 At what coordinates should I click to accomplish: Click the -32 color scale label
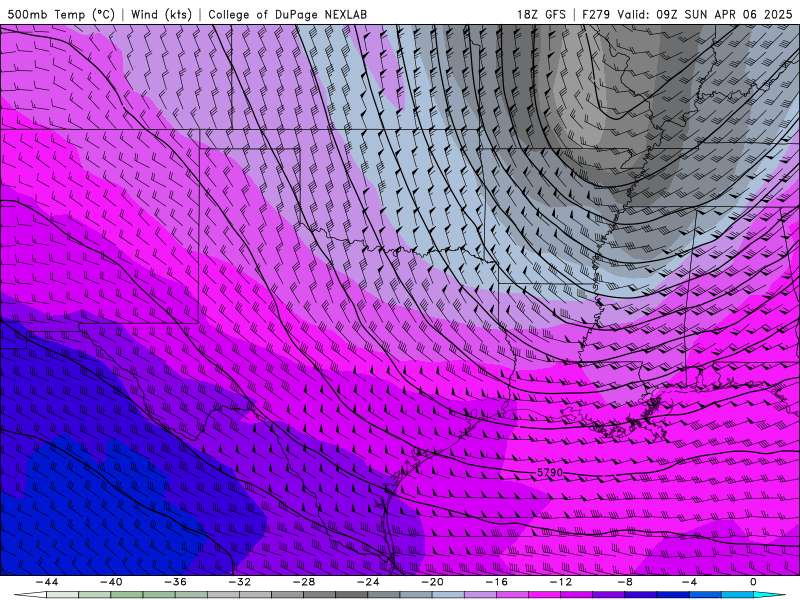pos(239,582)
